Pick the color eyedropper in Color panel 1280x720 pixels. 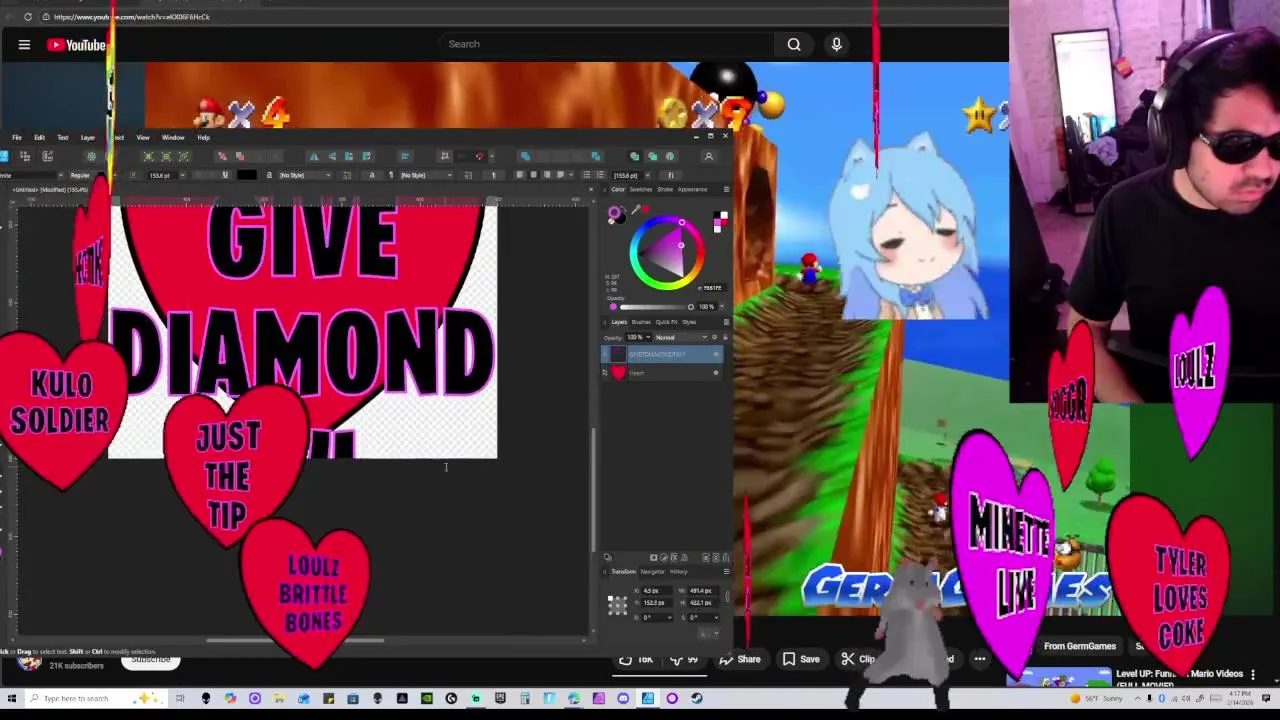coord(635,209)
